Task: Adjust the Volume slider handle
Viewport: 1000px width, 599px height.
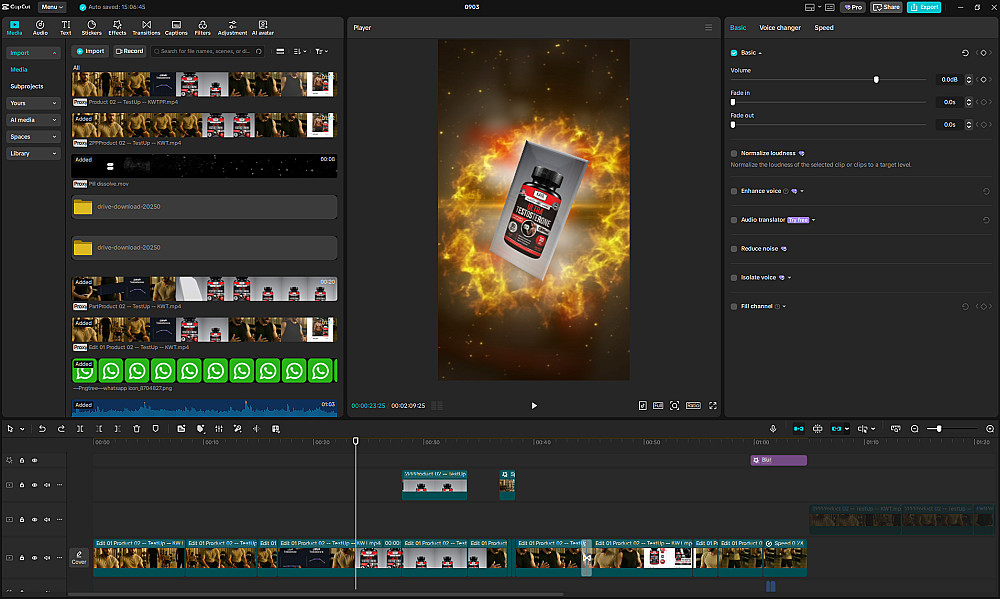Action: [x=876, y=79]
